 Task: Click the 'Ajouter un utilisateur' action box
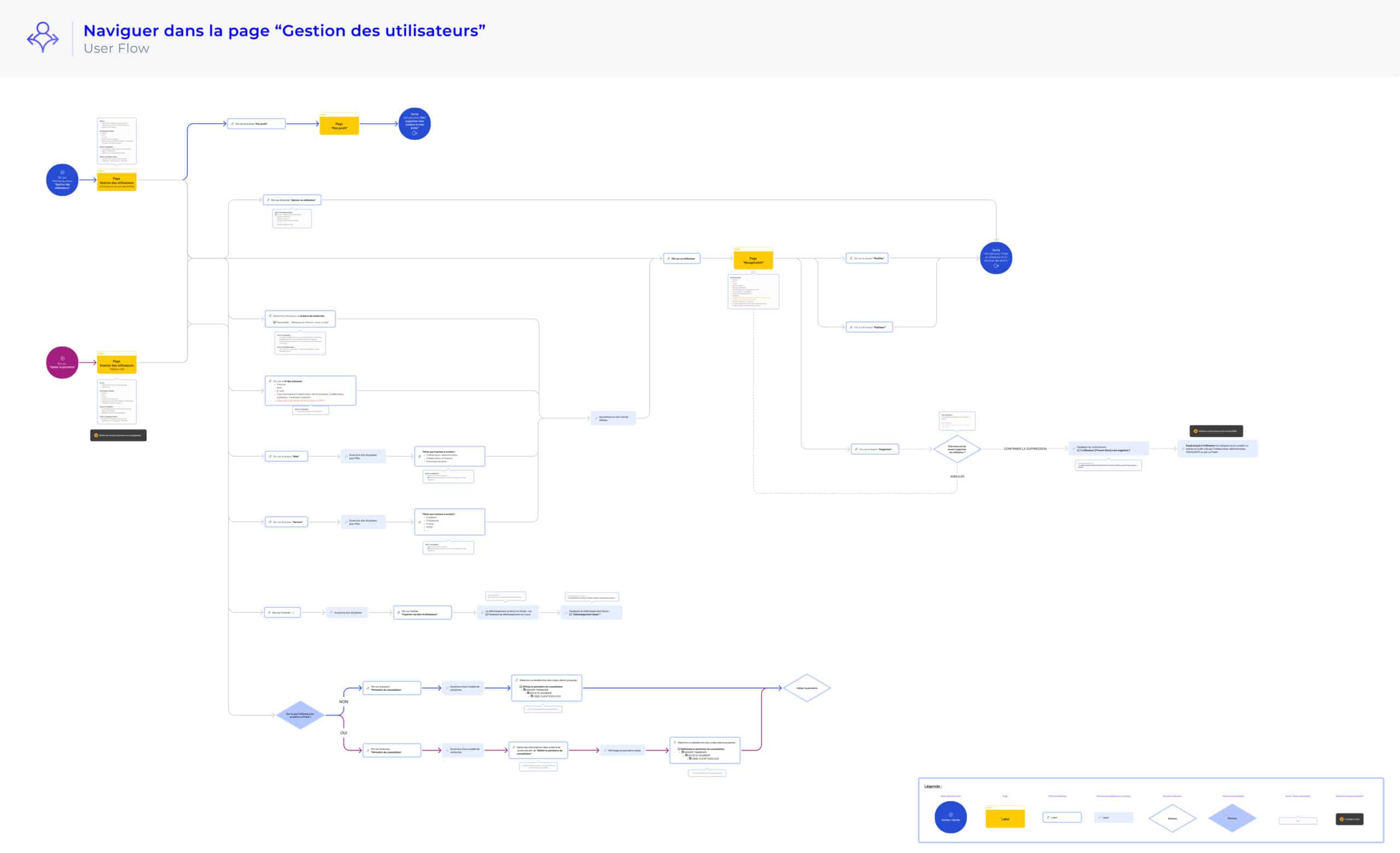coord(292,200)
